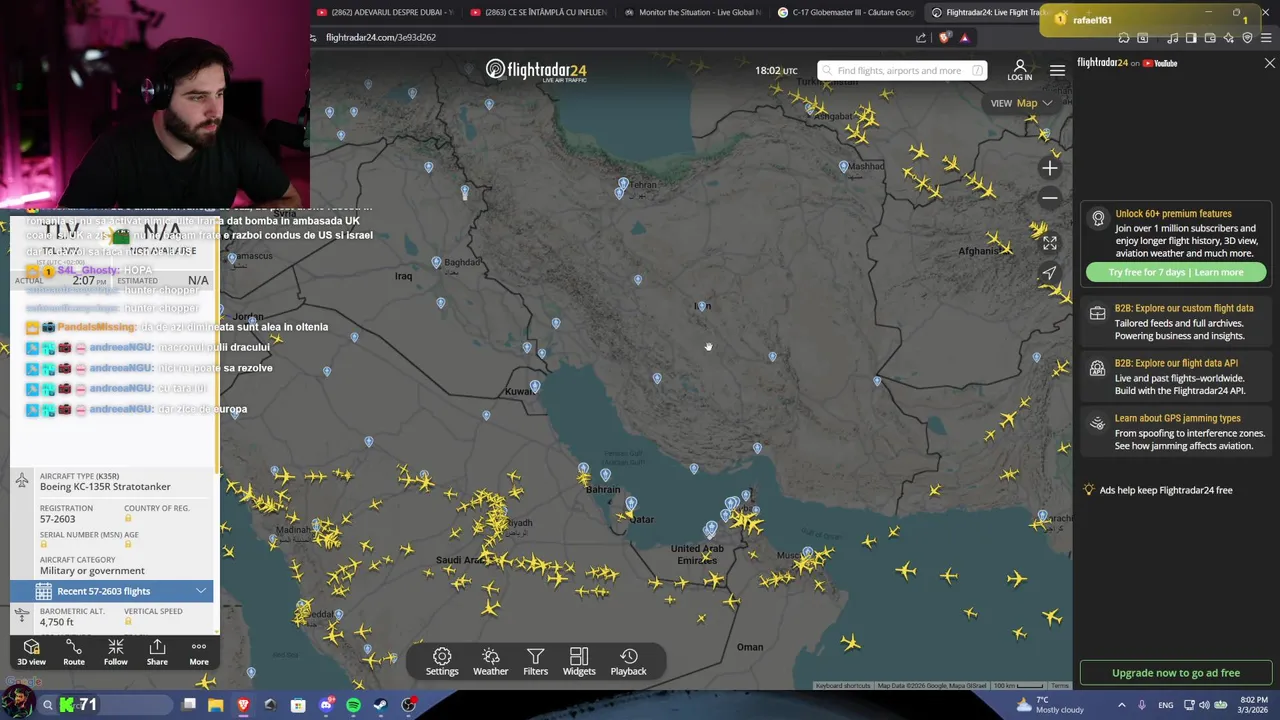Image resolution: width=1280 pixels, height=720 pixels.
Task: Open OBS Studio from the taskbar
Action: [x=408, y=705]
